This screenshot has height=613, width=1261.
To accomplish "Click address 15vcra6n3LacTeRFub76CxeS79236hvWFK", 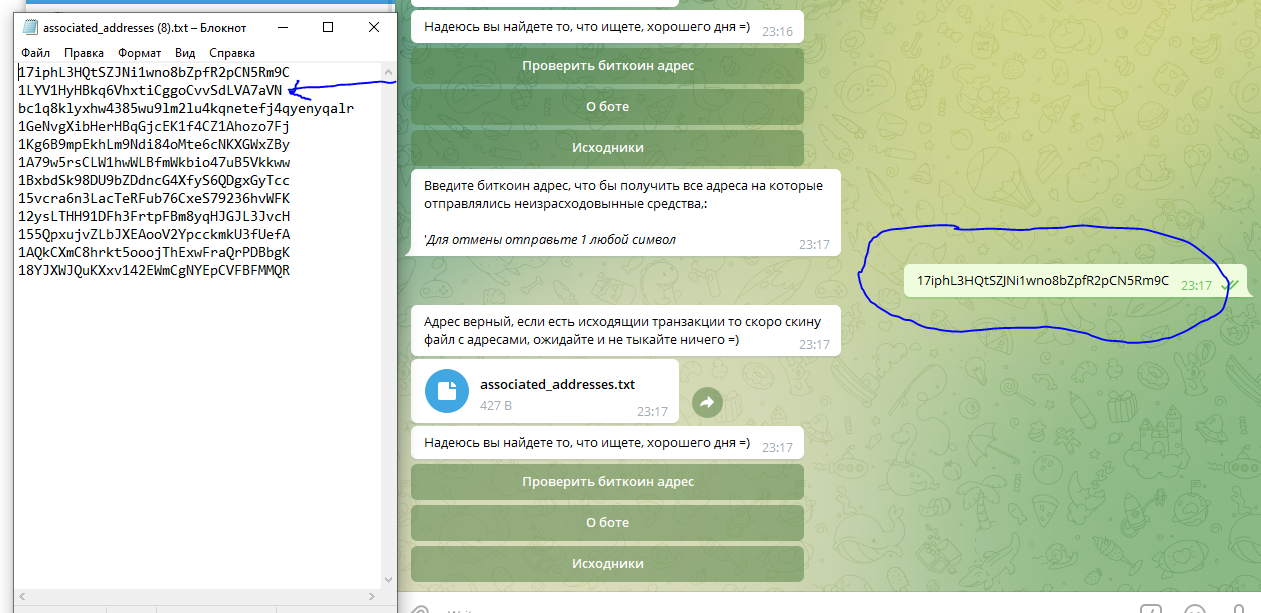I will point(154,198).
